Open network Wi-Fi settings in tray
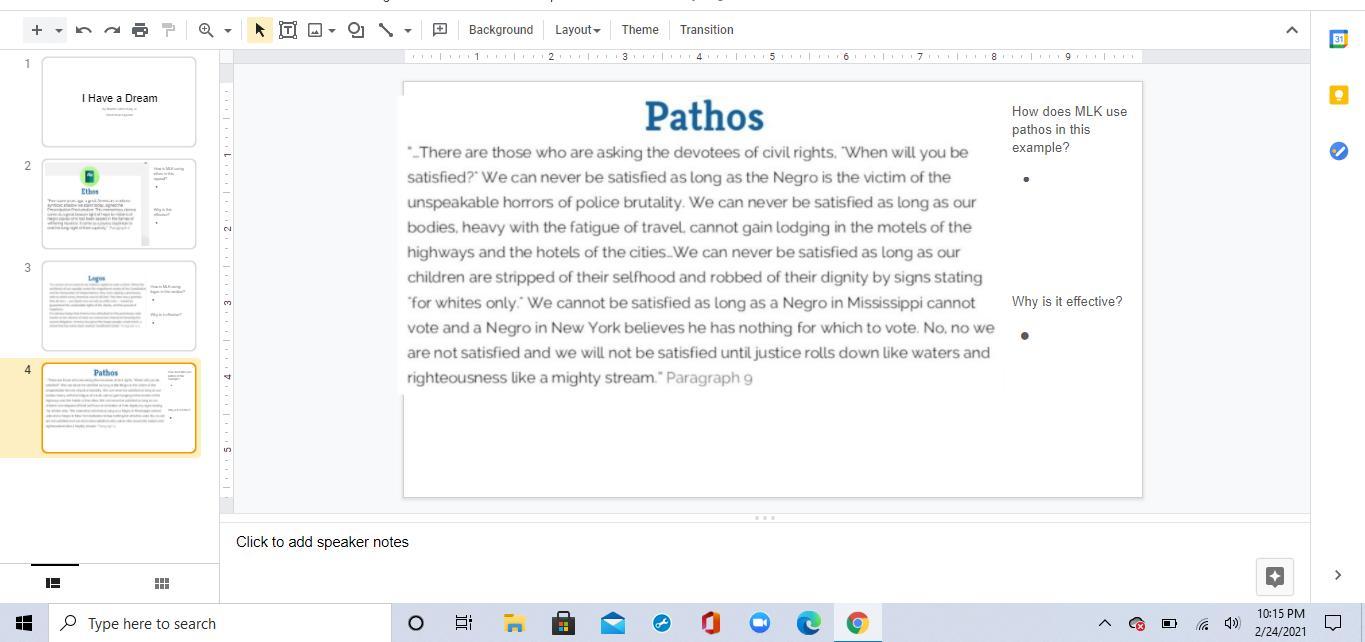Image resolution: width=1365 pixels, height=642 pixels. tap(1203, 623)
